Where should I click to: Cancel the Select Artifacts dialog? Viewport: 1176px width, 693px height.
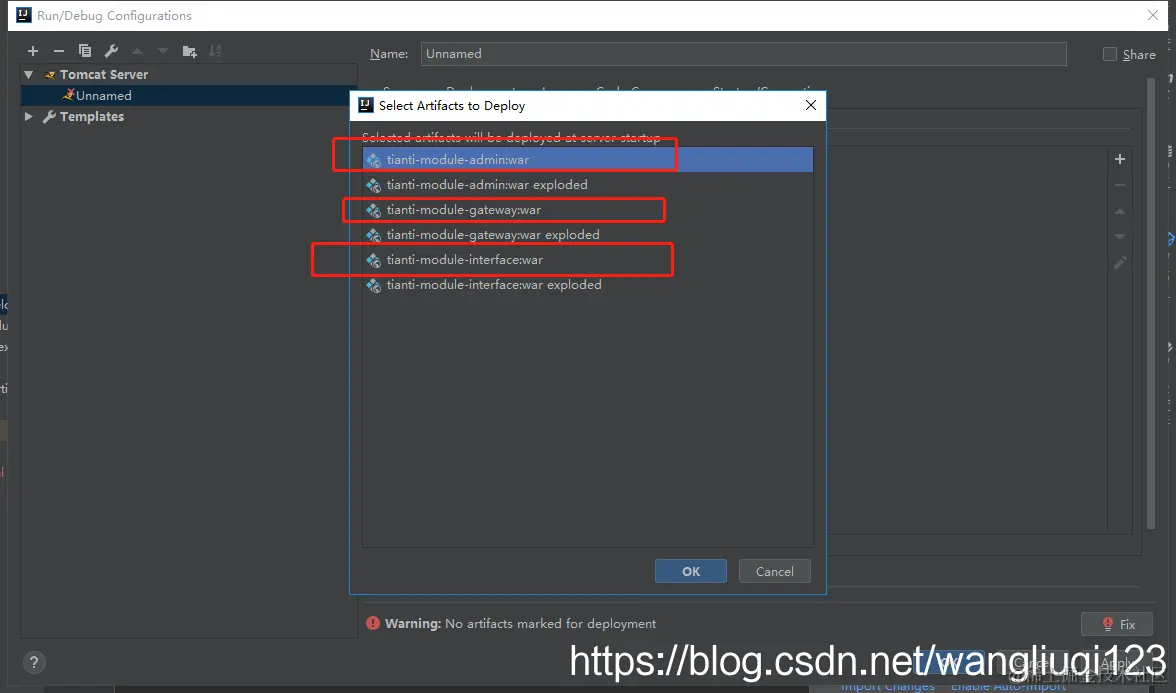775,572
